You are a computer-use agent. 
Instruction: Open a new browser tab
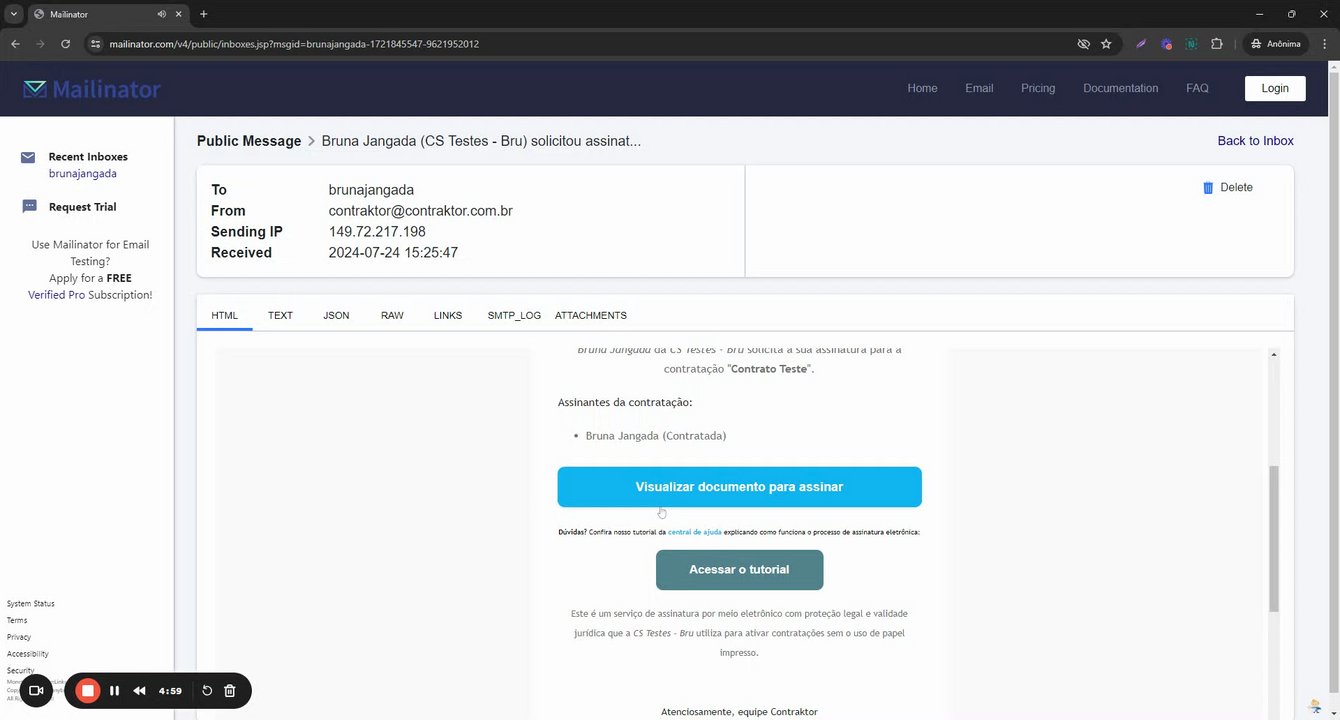tap(204, 14)
